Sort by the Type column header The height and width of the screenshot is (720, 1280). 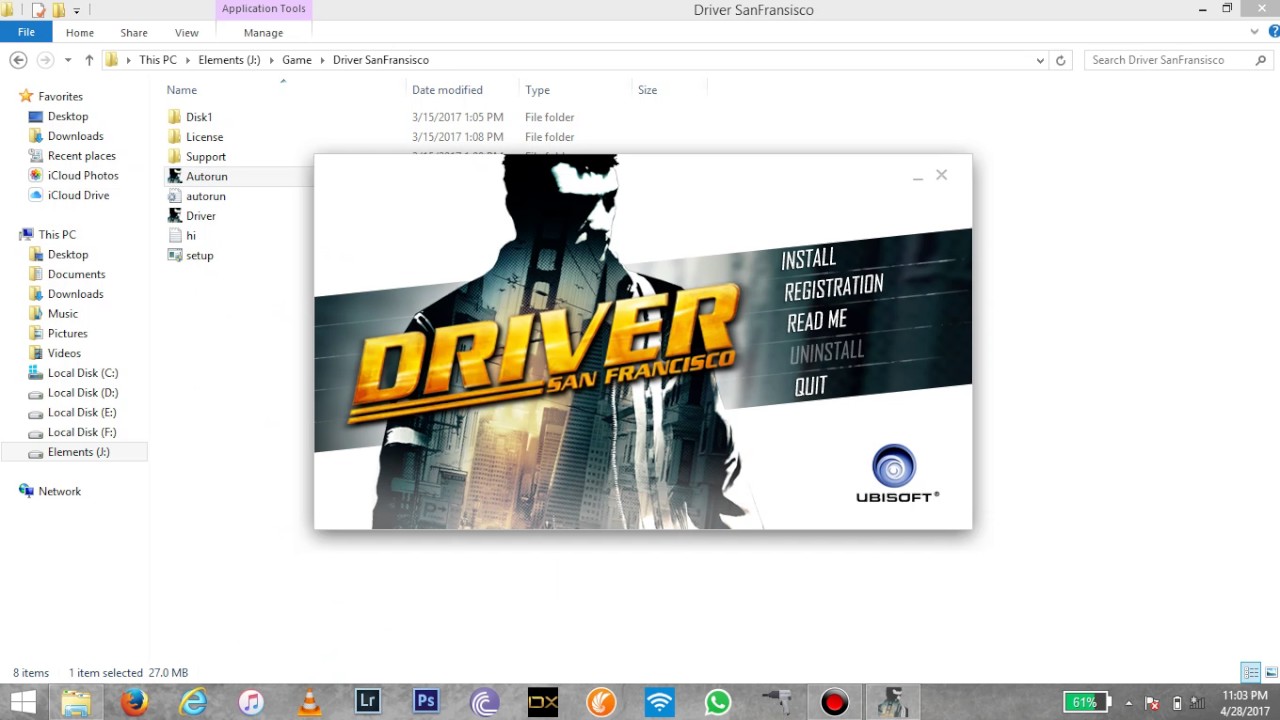tap(538, 90)
